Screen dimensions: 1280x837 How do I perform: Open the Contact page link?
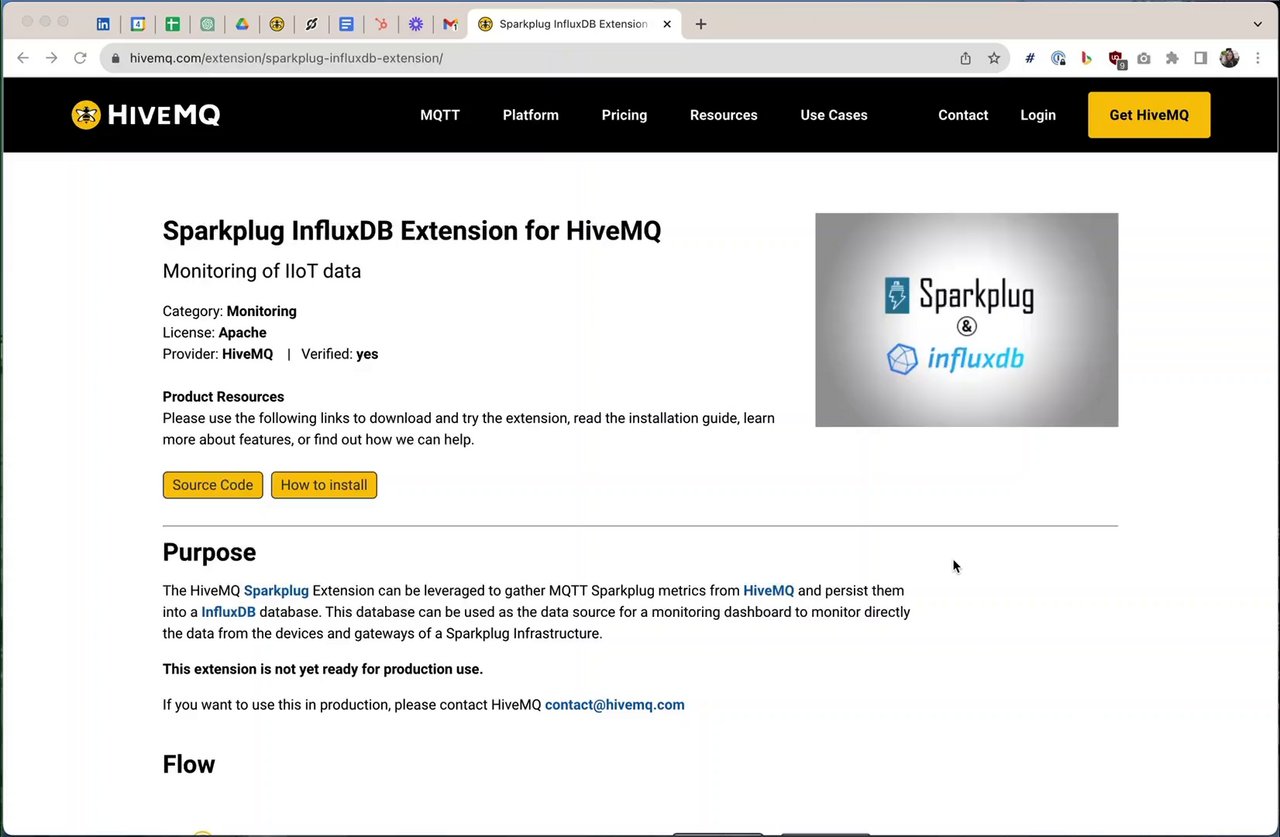(963, 115)
